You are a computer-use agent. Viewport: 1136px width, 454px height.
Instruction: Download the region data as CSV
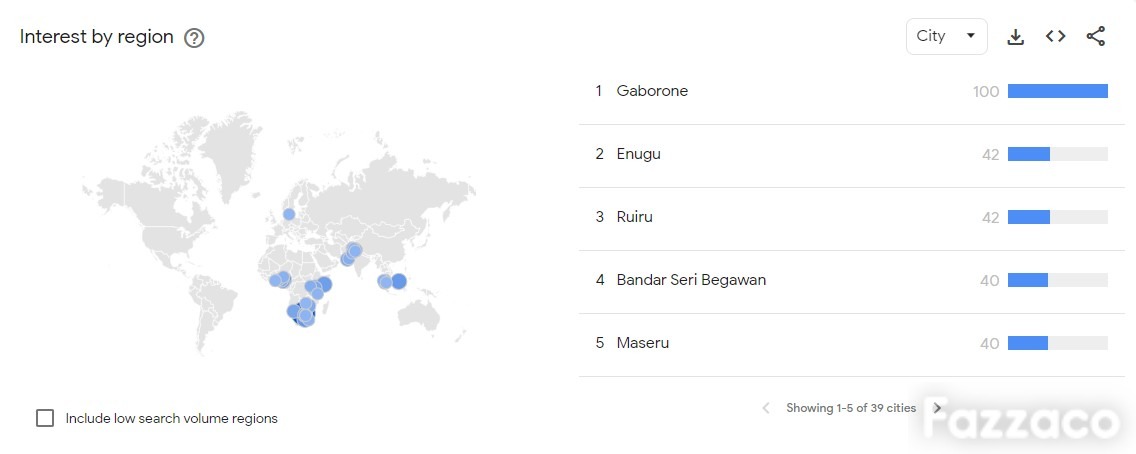(1016, 37)
